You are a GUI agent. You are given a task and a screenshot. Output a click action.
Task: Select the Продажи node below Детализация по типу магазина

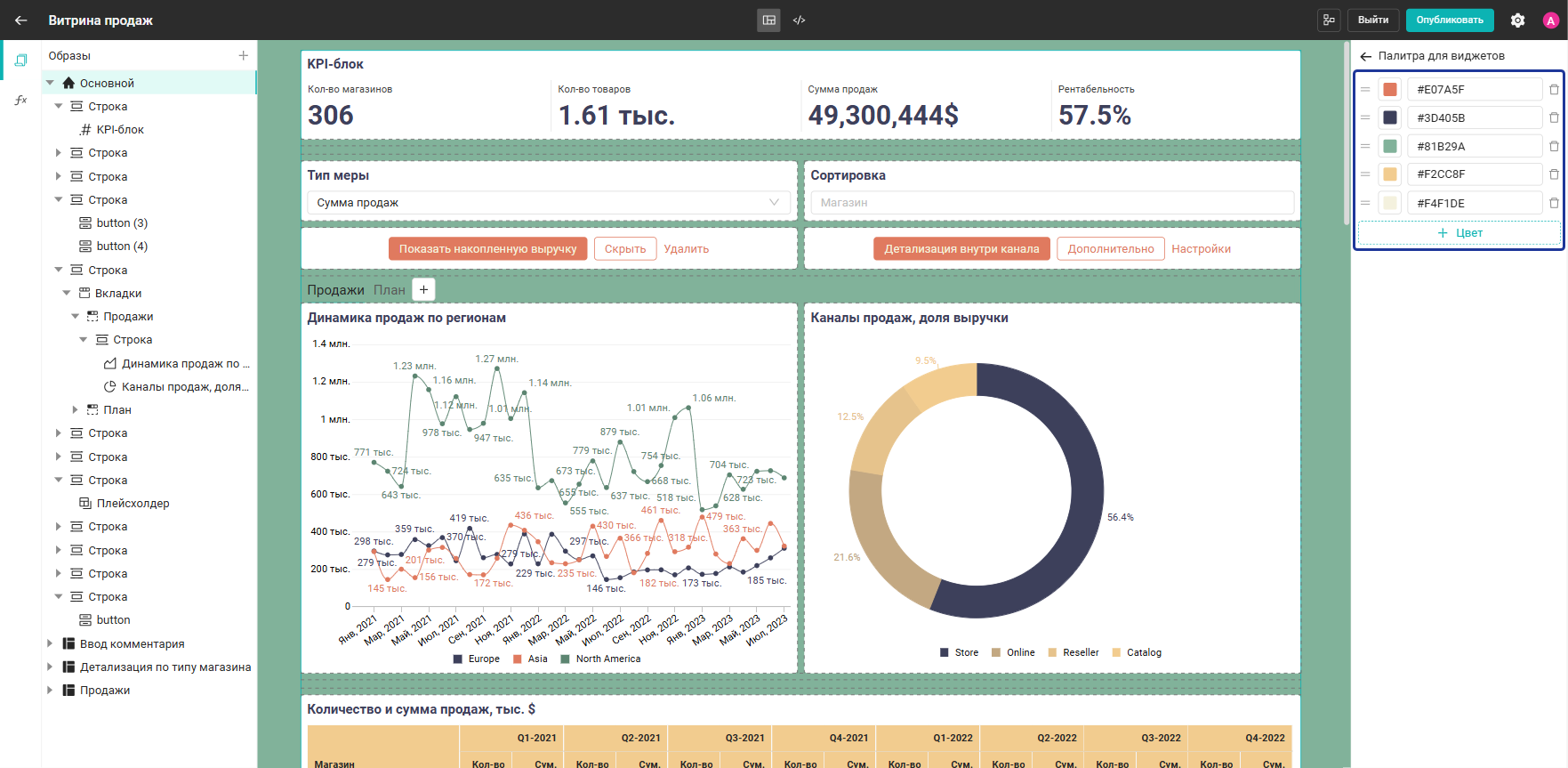pyautogui.click(x=105, y=691)
